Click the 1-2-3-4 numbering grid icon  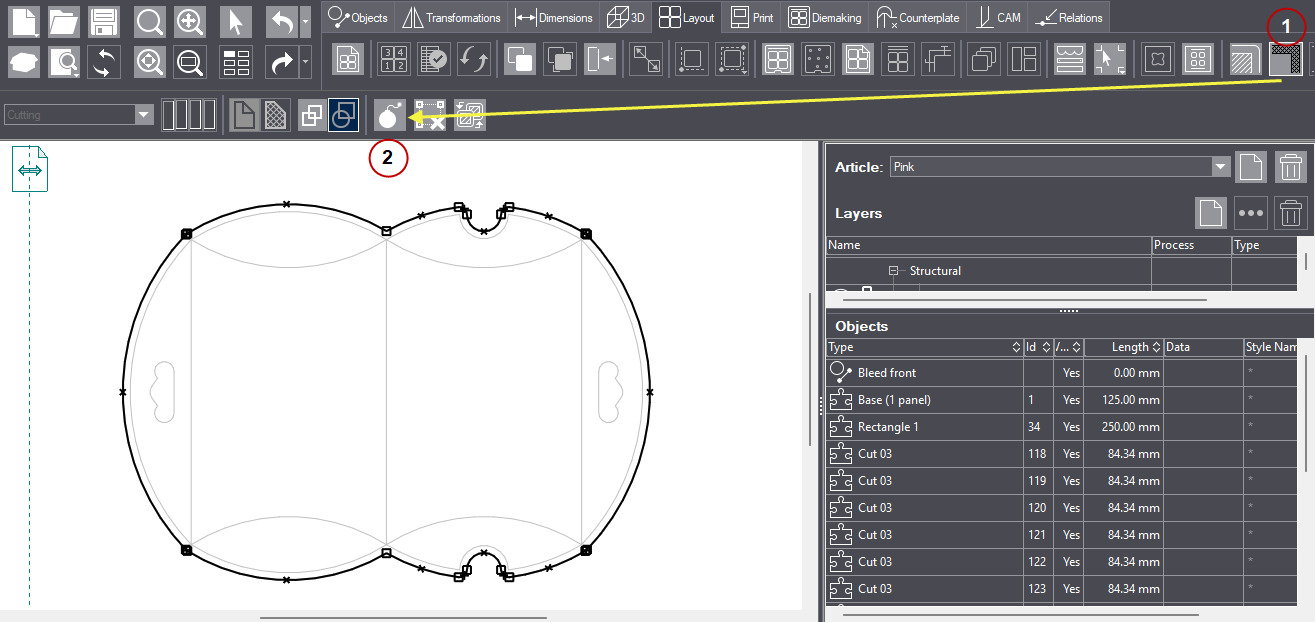coord(393,60)
